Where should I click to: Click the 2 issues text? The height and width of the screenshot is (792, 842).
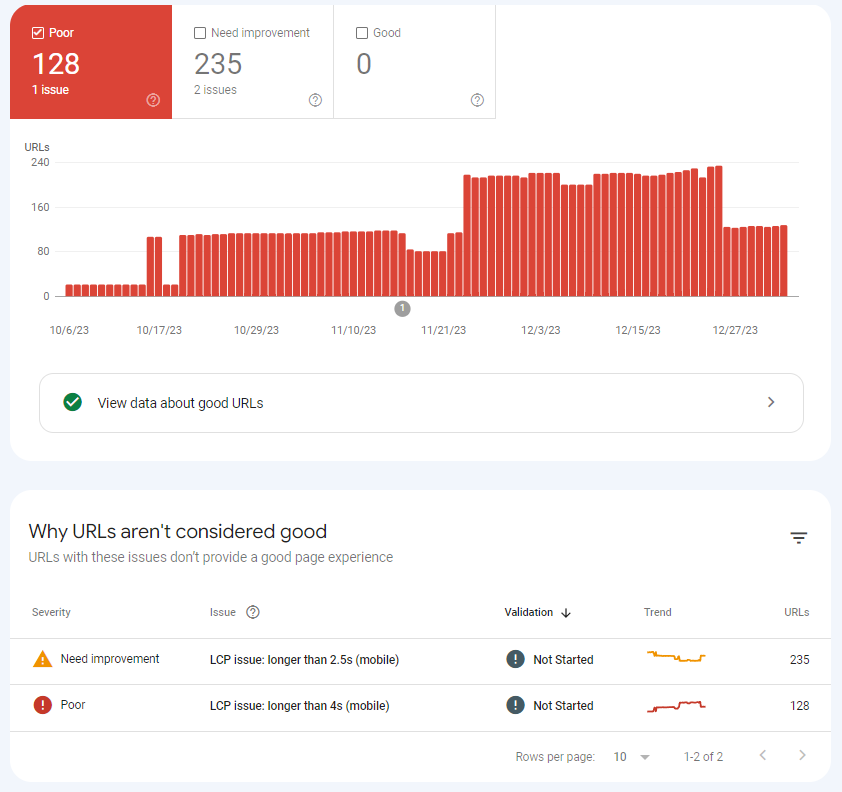(215, 90)
